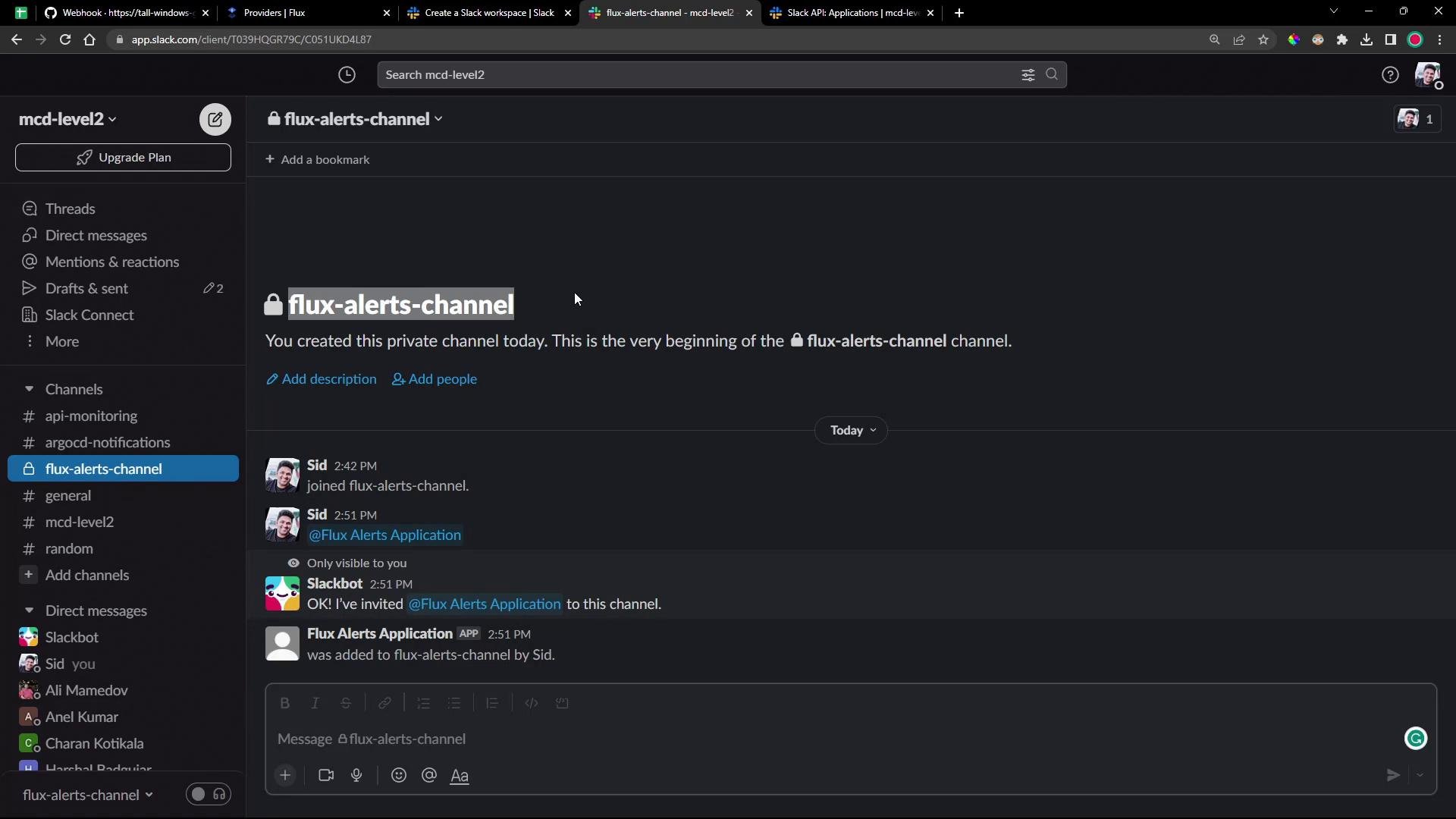Click the Bold formatting icon

tap(285, 703)
